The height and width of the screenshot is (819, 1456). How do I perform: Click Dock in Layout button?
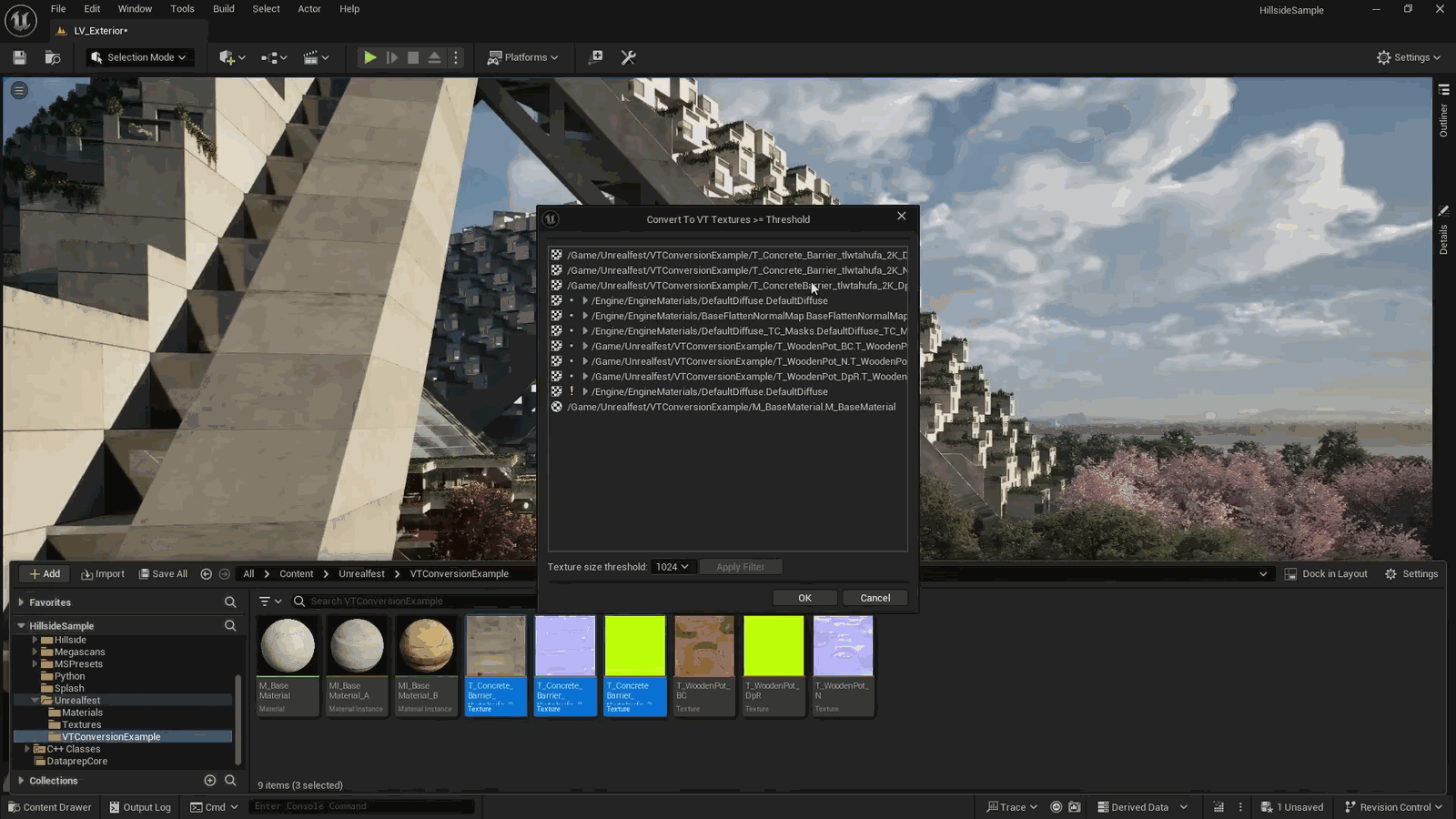pyautogui.click(x=1326, y=574)
